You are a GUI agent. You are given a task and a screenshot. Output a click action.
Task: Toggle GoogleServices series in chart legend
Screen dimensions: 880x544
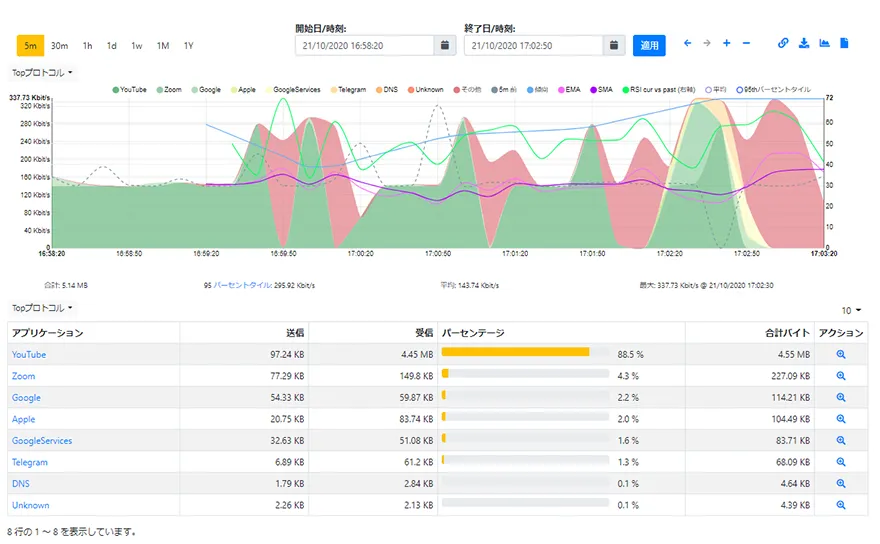[292, 90]
